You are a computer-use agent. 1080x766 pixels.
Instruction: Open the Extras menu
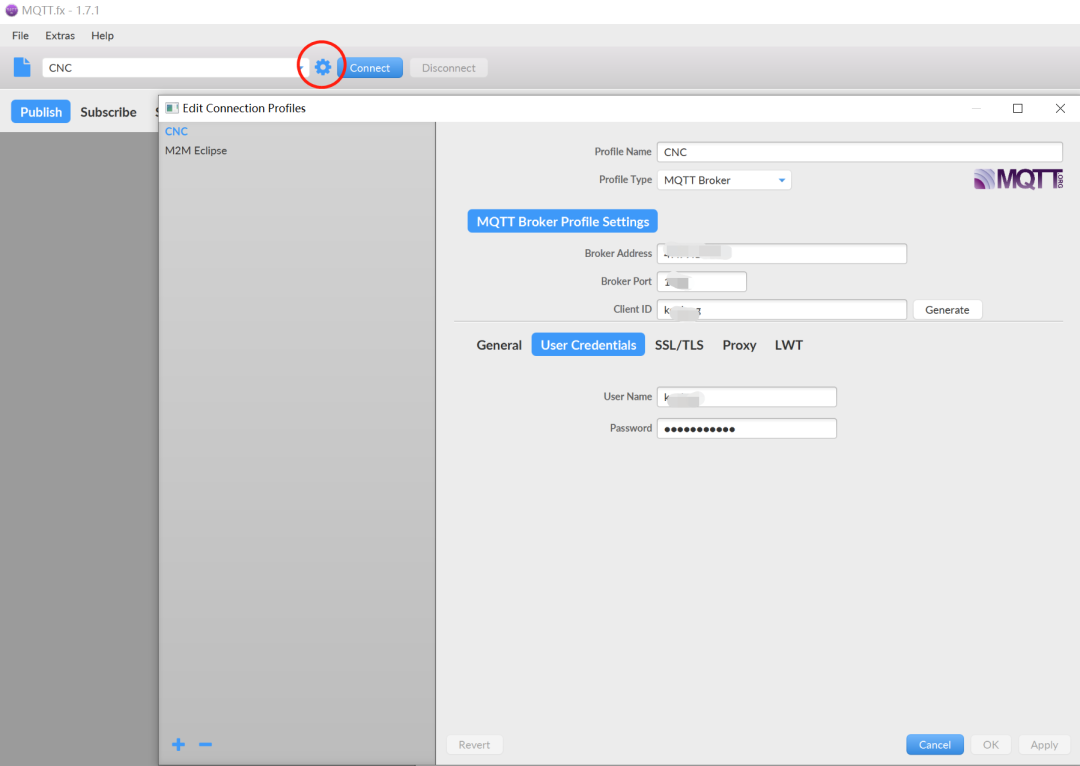tap(60, 36)
